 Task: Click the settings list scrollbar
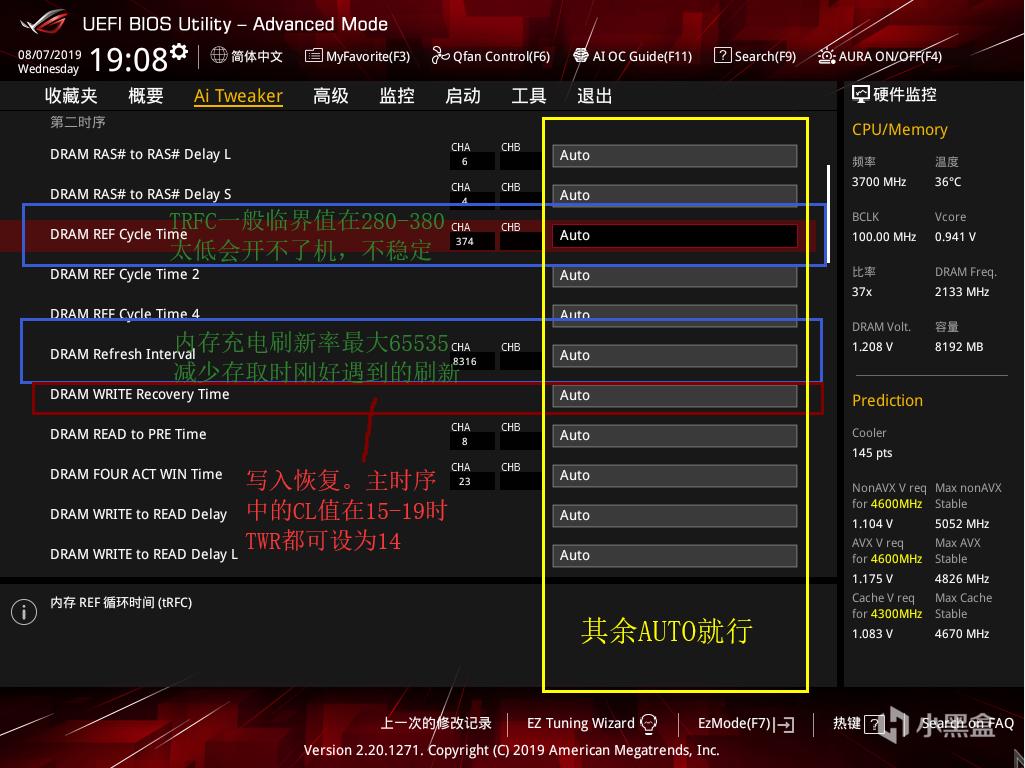coord(828,214)
